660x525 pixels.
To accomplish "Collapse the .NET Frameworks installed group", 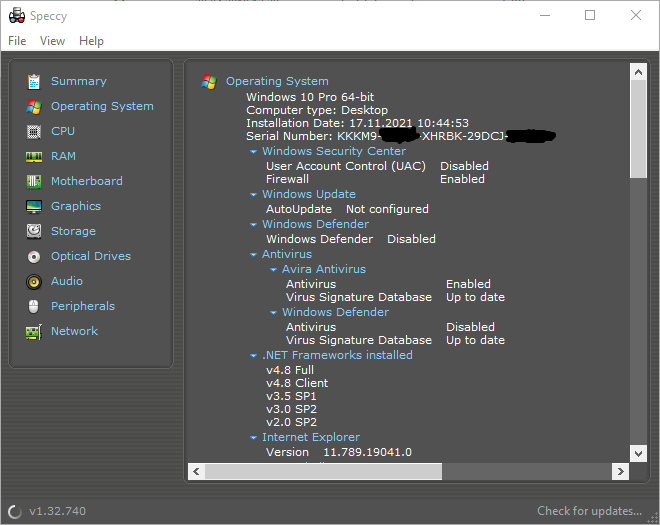I will click(253, 356).
